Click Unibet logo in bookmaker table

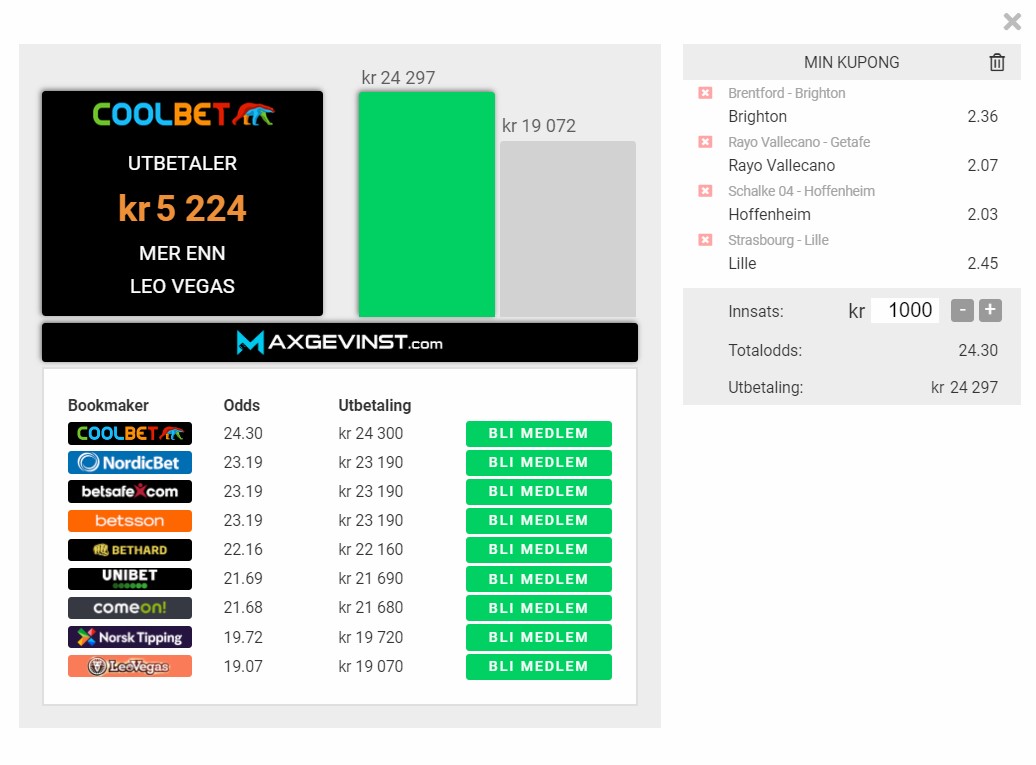coord(130,579)
